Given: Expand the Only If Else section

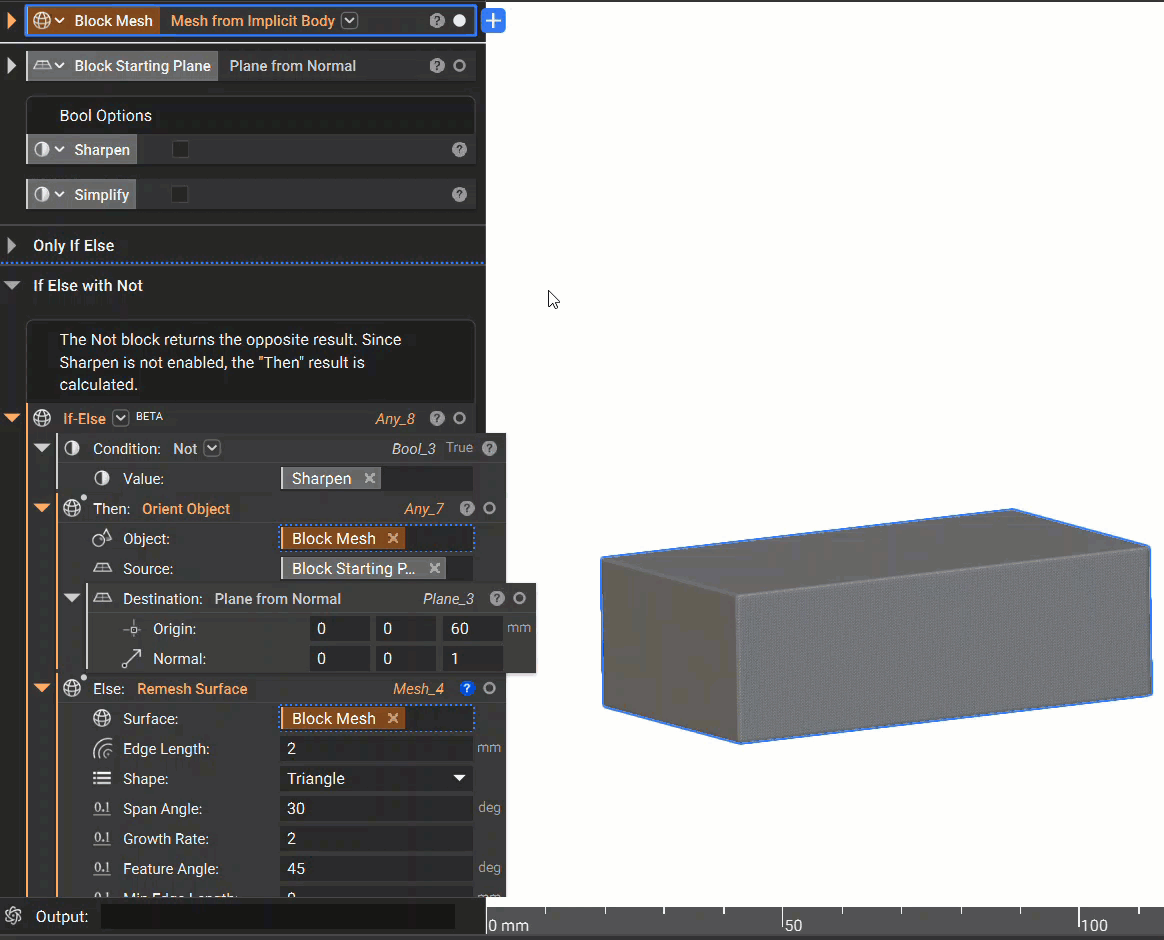Looking at the screenshot, I should (x=11, y=245).
